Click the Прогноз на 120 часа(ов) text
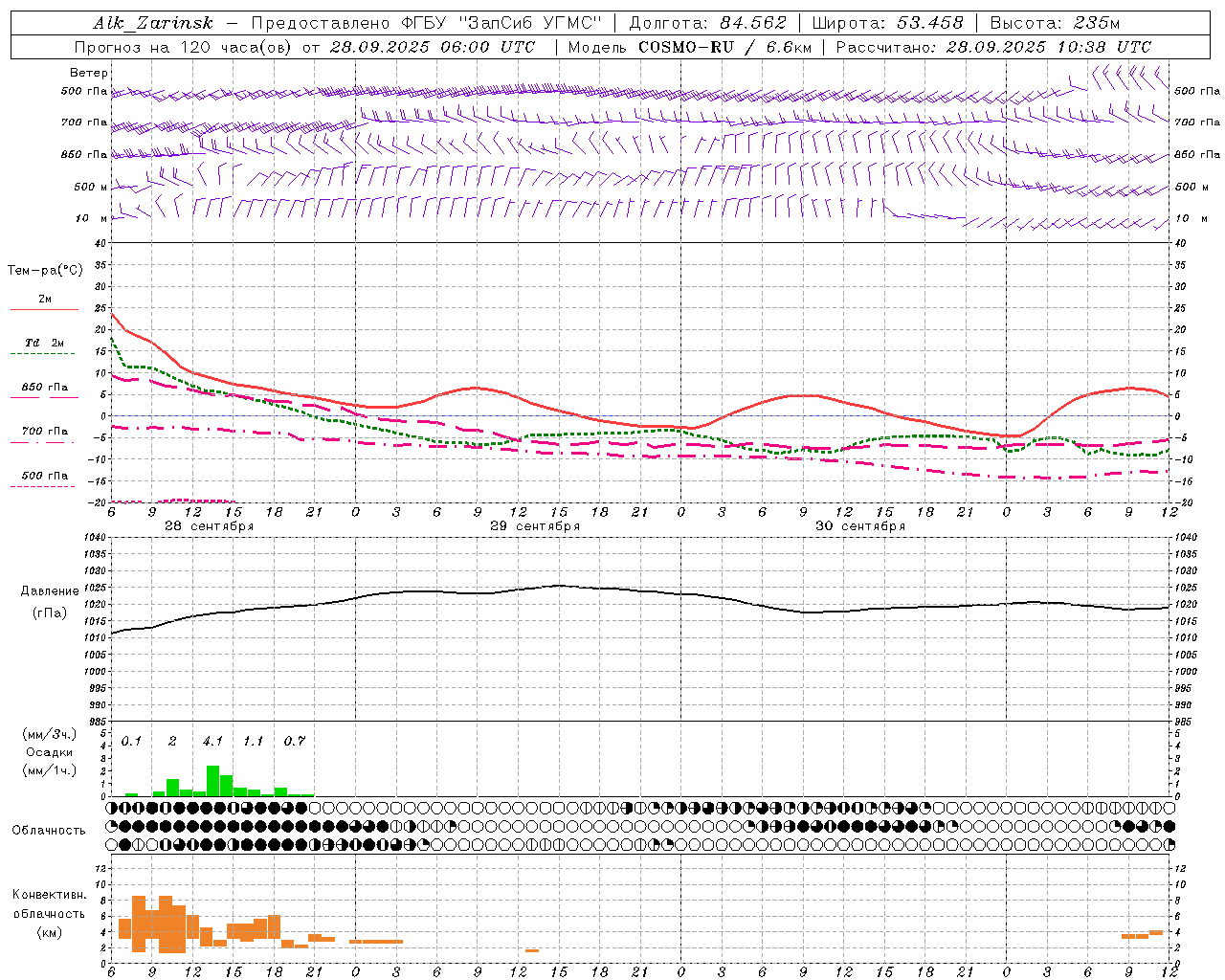 tap(184, 47)
